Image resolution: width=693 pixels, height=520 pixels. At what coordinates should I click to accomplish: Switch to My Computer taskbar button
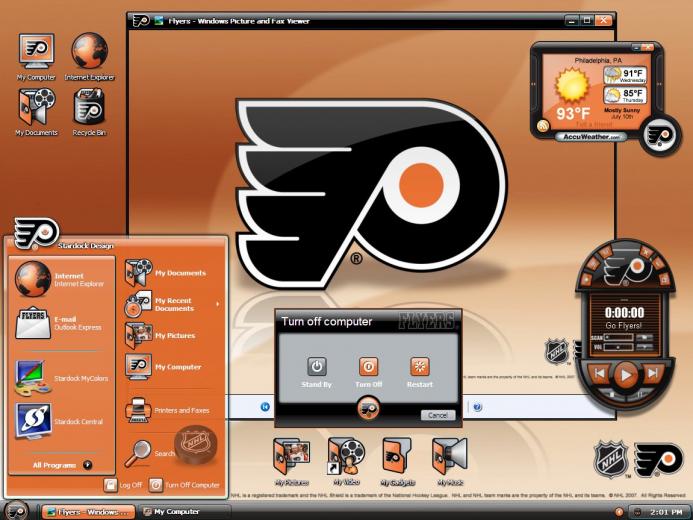point(185,512)
